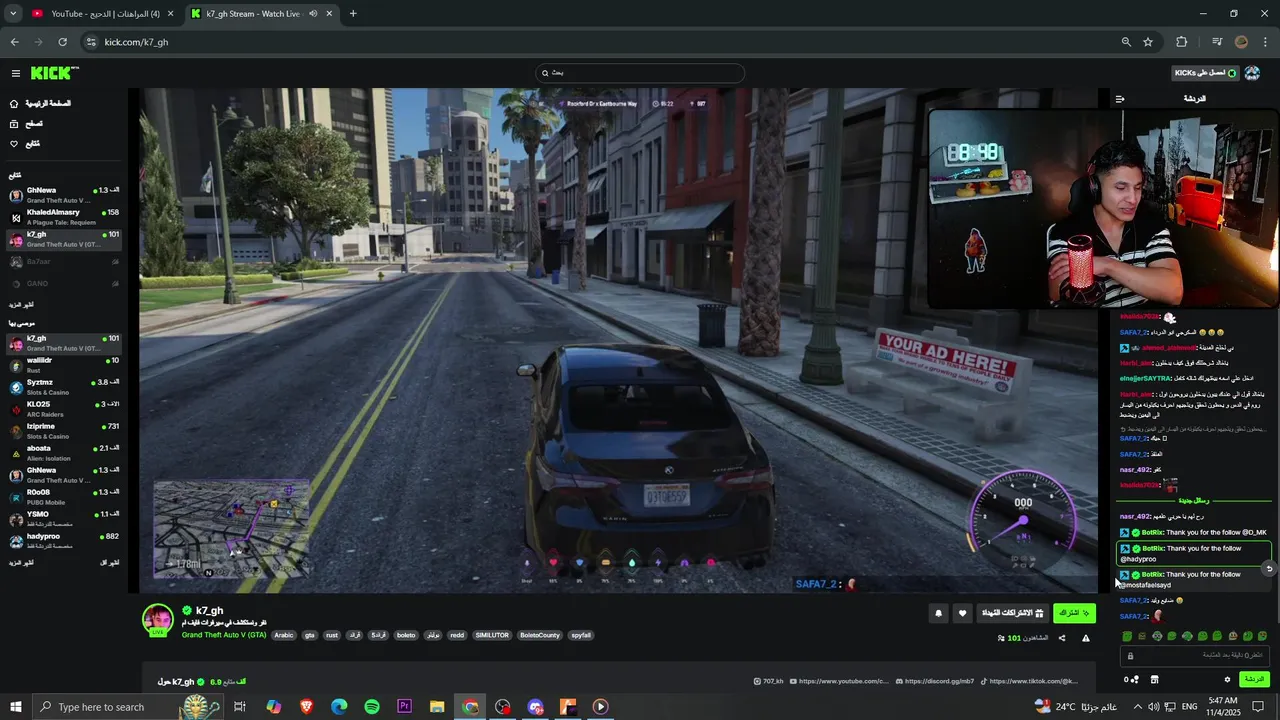Click the chat message input field
The width and height of the screenshot is (1280, 720).
point(1195,655)
